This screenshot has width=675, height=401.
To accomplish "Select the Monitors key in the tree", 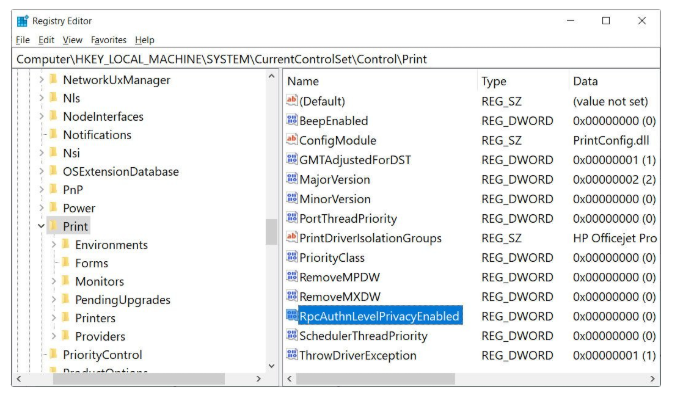I will point(99,282).
